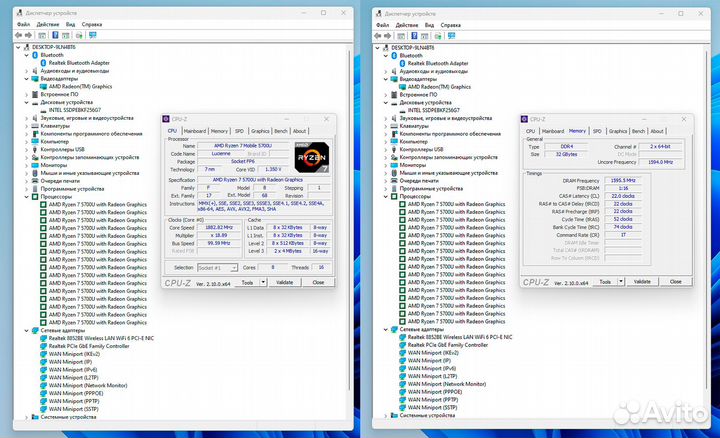This screenshot has width=720, height=438.
Task: Select Realtek PCIe GbE Family Controller in left window
Action: point(100,345)
